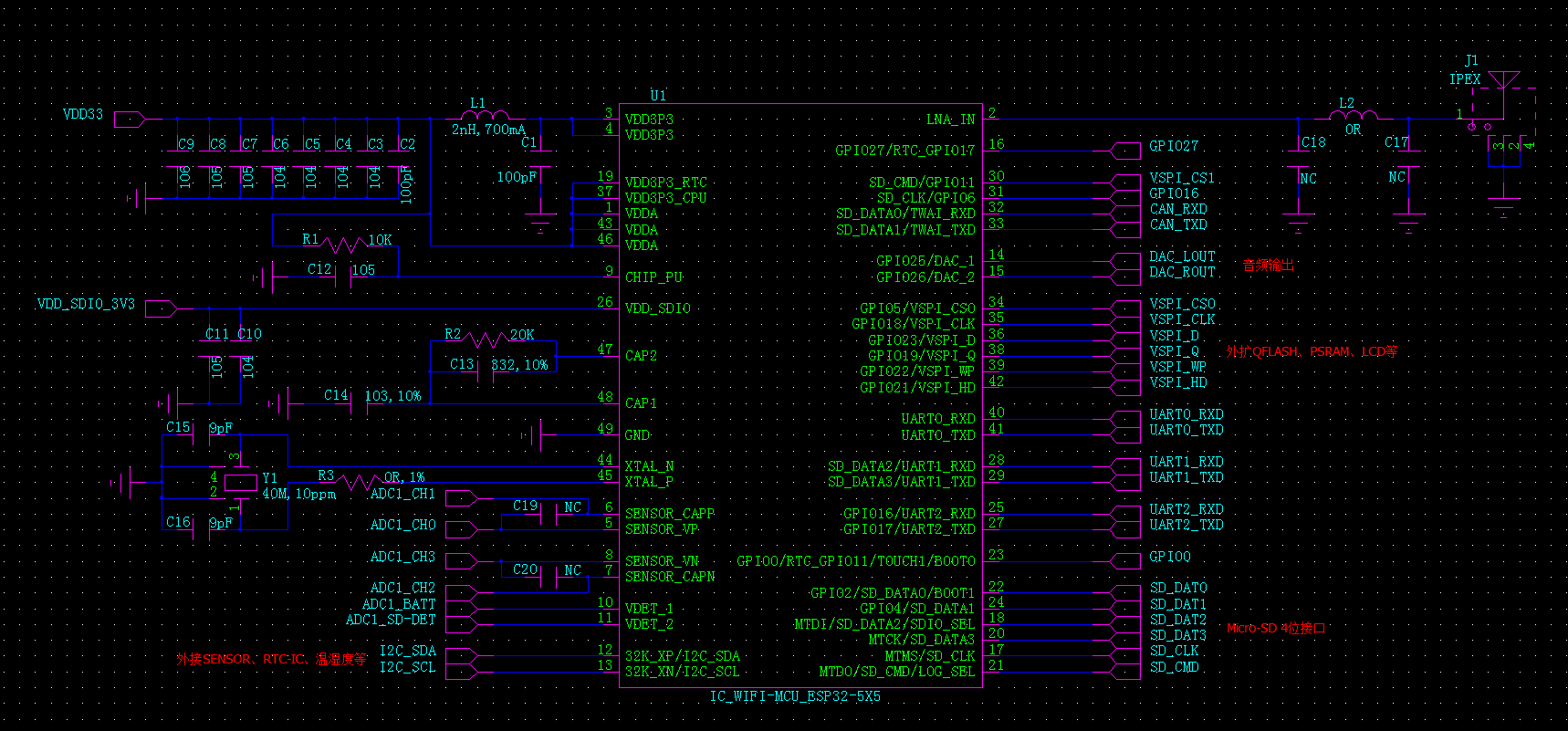Click the GPIO16 net label

point(1174,193)
